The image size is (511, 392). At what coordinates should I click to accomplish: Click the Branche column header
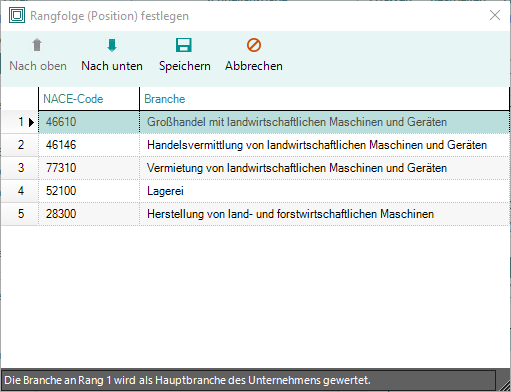(324, 99)
